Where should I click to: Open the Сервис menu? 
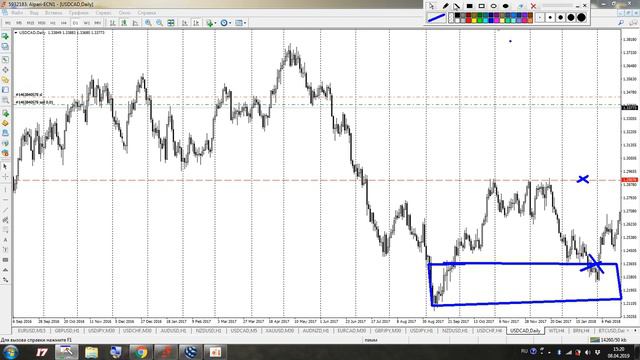(x=104, y=13)
